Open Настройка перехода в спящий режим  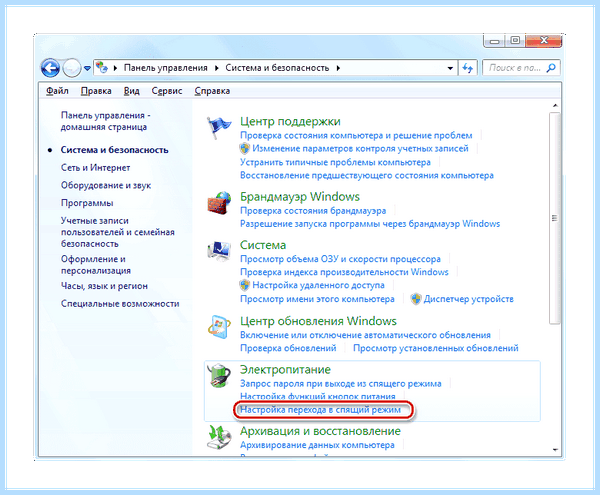[x=320, y=410]
